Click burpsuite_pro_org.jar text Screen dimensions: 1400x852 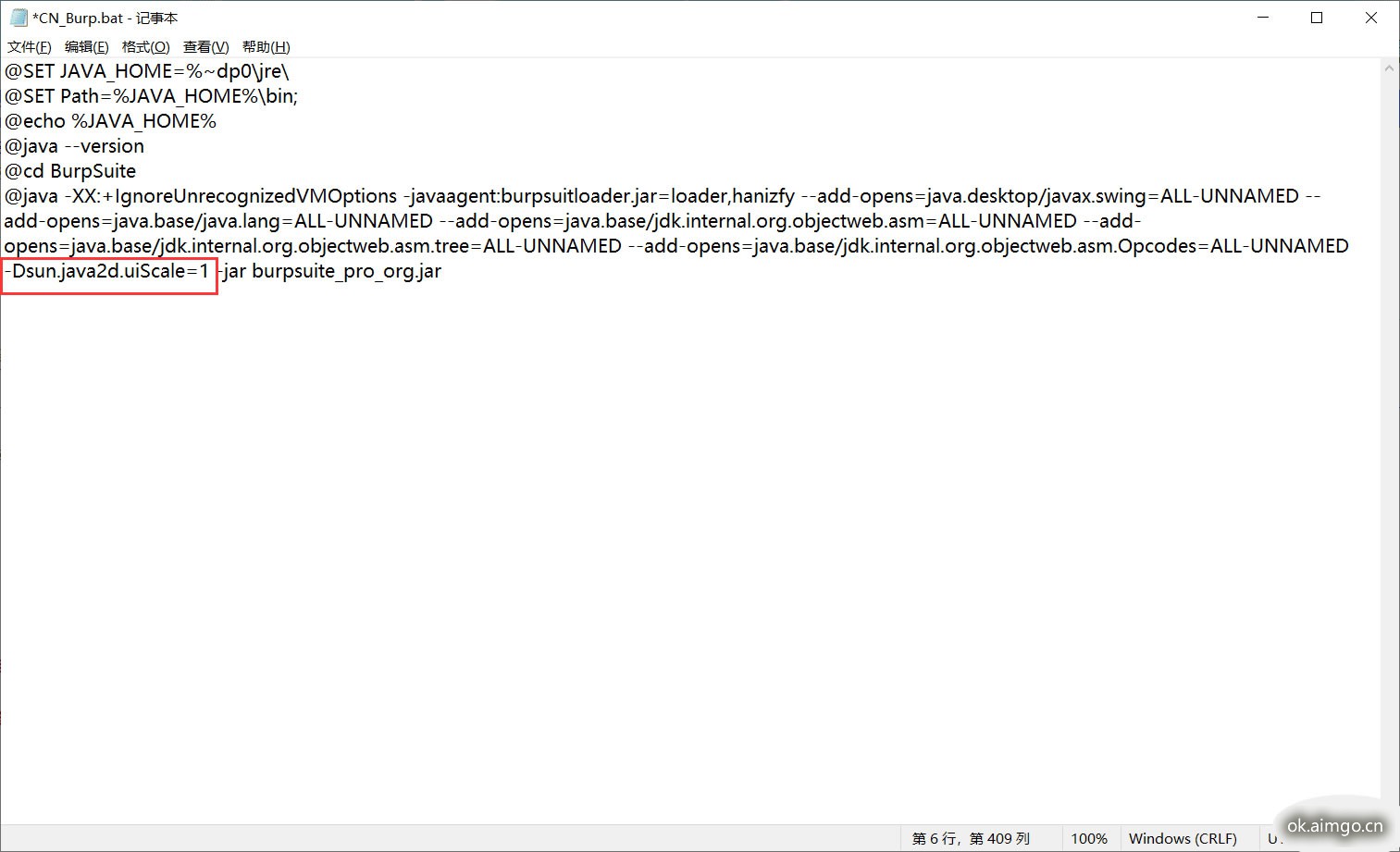346,271
